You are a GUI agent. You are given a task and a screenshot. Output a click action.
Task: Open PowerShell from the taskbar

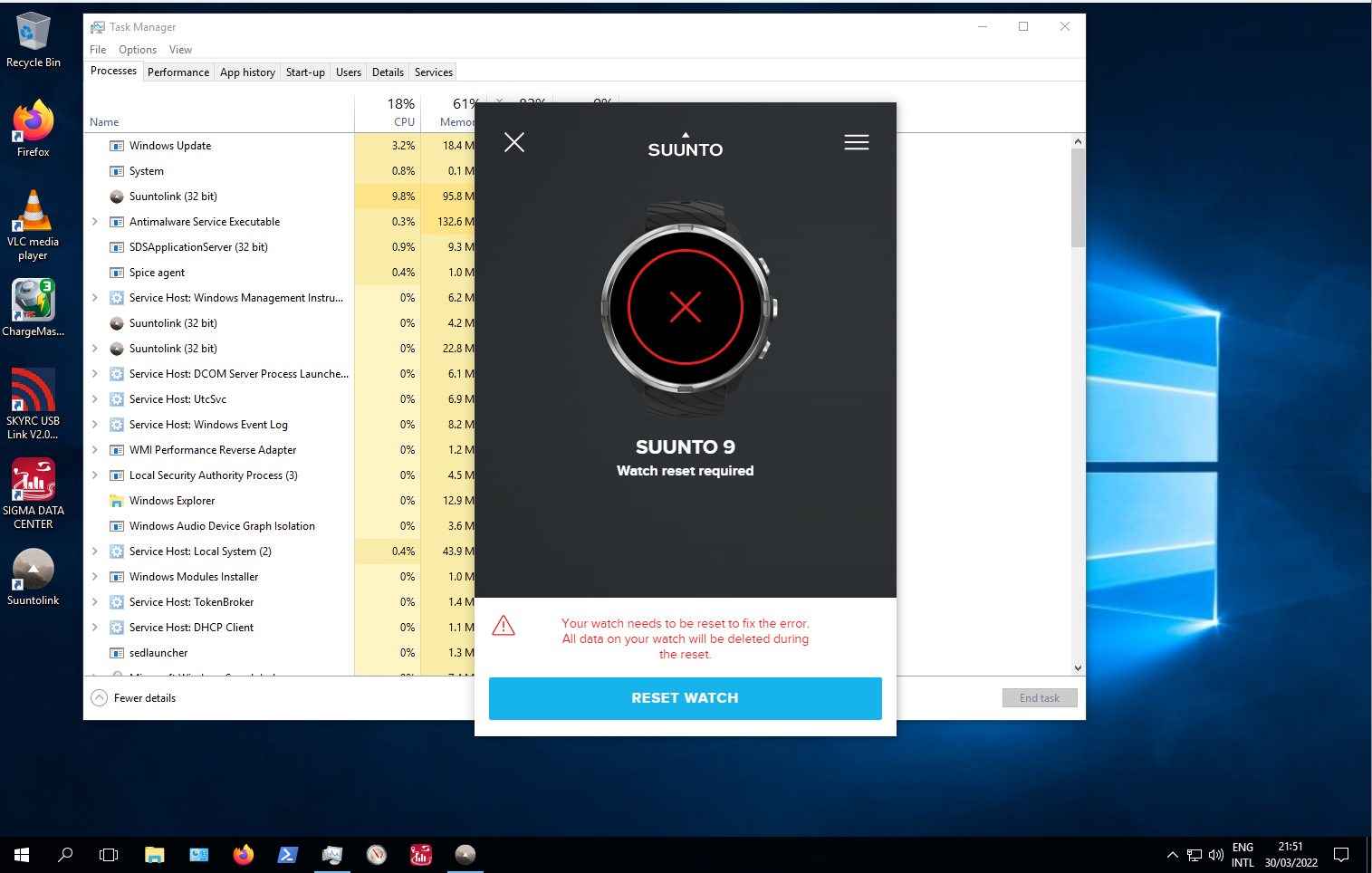[288, 855]
